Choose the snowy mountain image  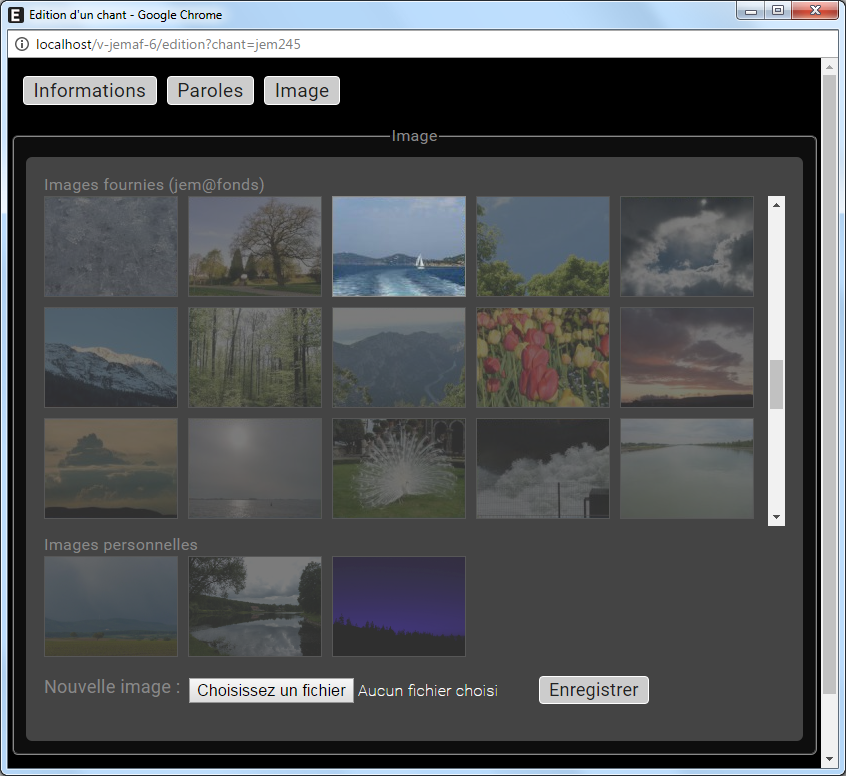click(111, 357)
